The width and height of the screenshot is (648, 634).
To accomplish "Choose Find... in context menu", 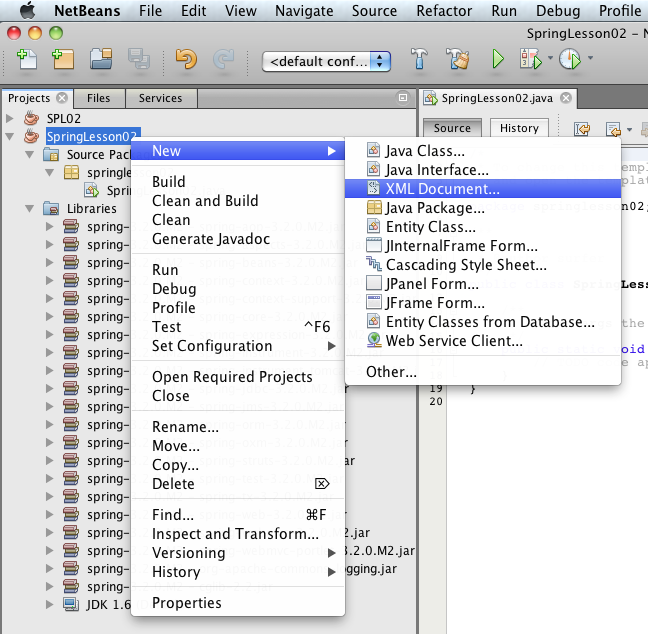I will click(x=238, y=515).
